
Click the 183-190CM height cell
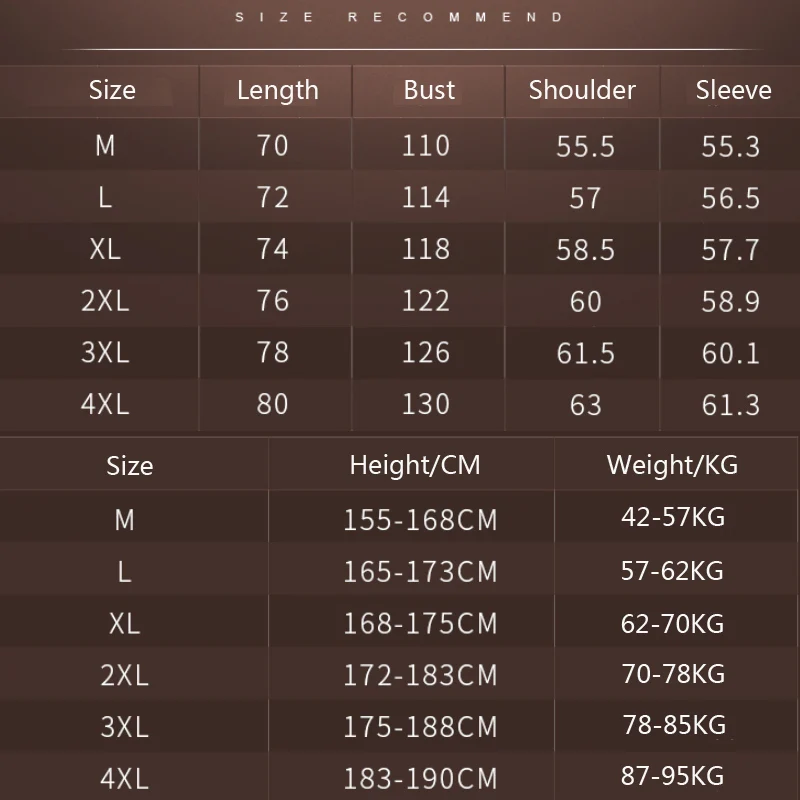(x=420, y=779)
